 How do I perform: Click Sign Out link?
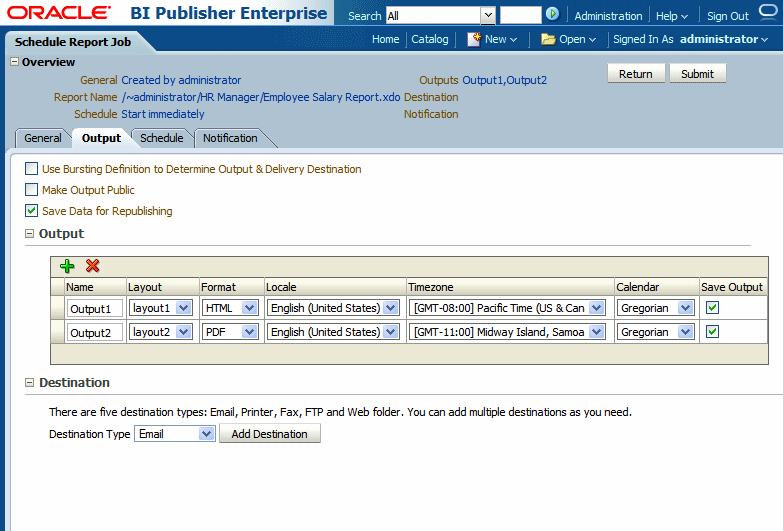point(728,16)
